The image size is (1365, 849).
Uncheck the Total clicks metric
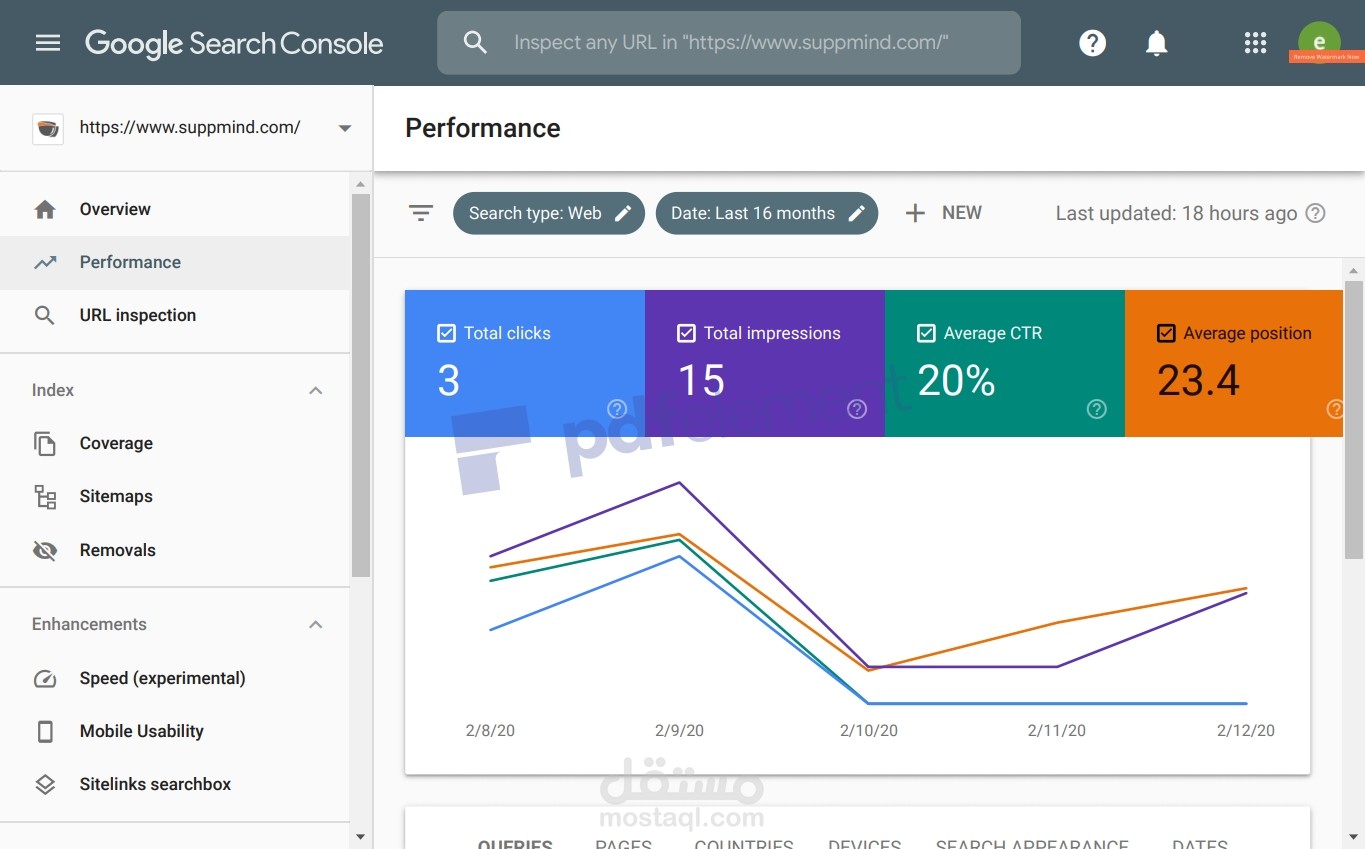[x=445, y=332]
